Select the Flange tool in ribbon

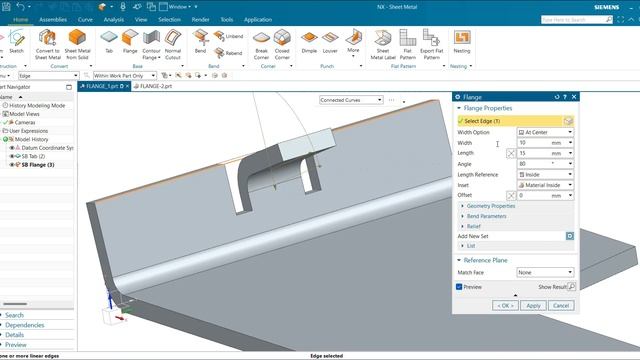coord(130,41)
